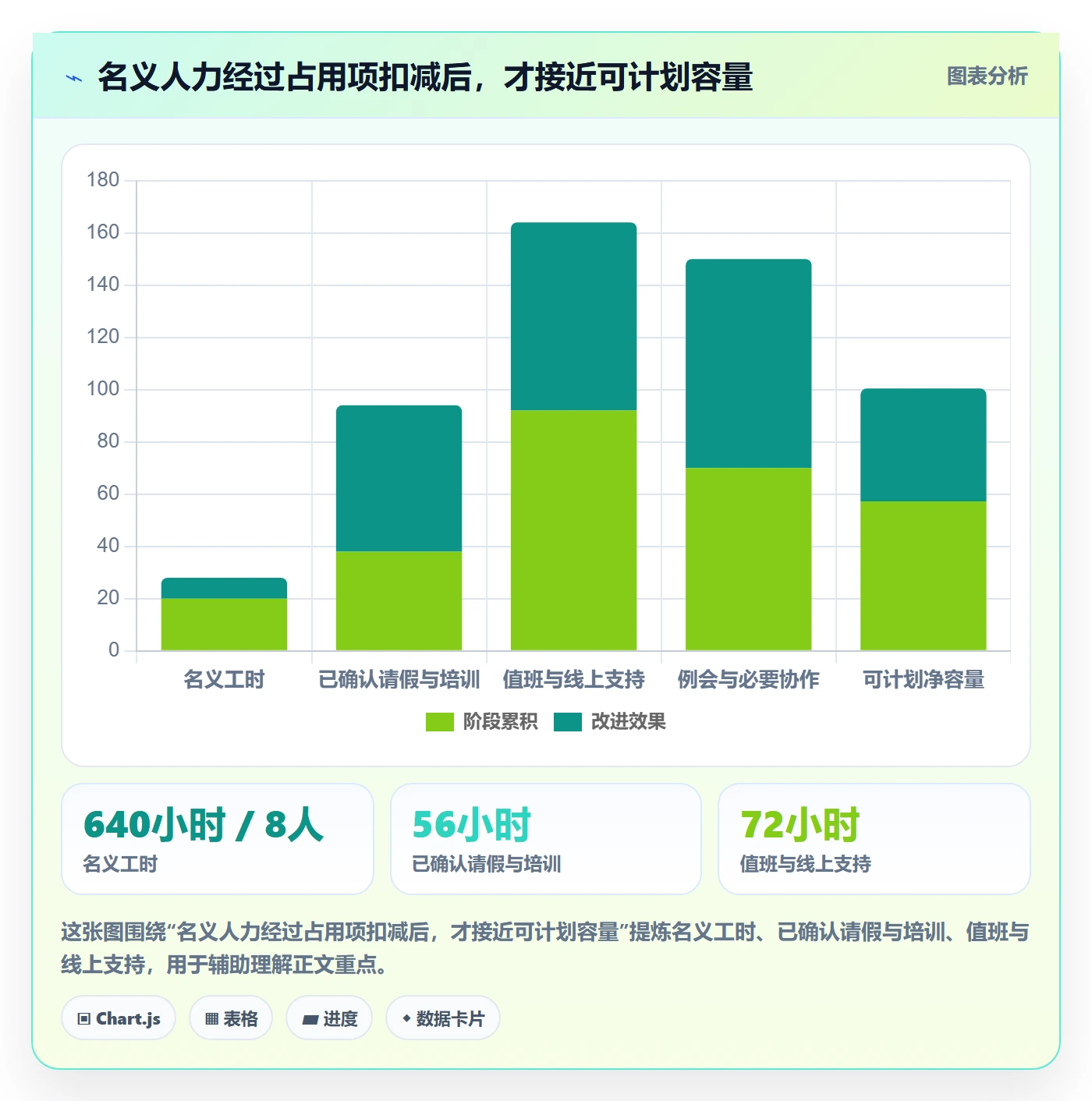1092x1101 pixels.
Task: Click the 图表分析 label in the header
Action: coord(987,76)
